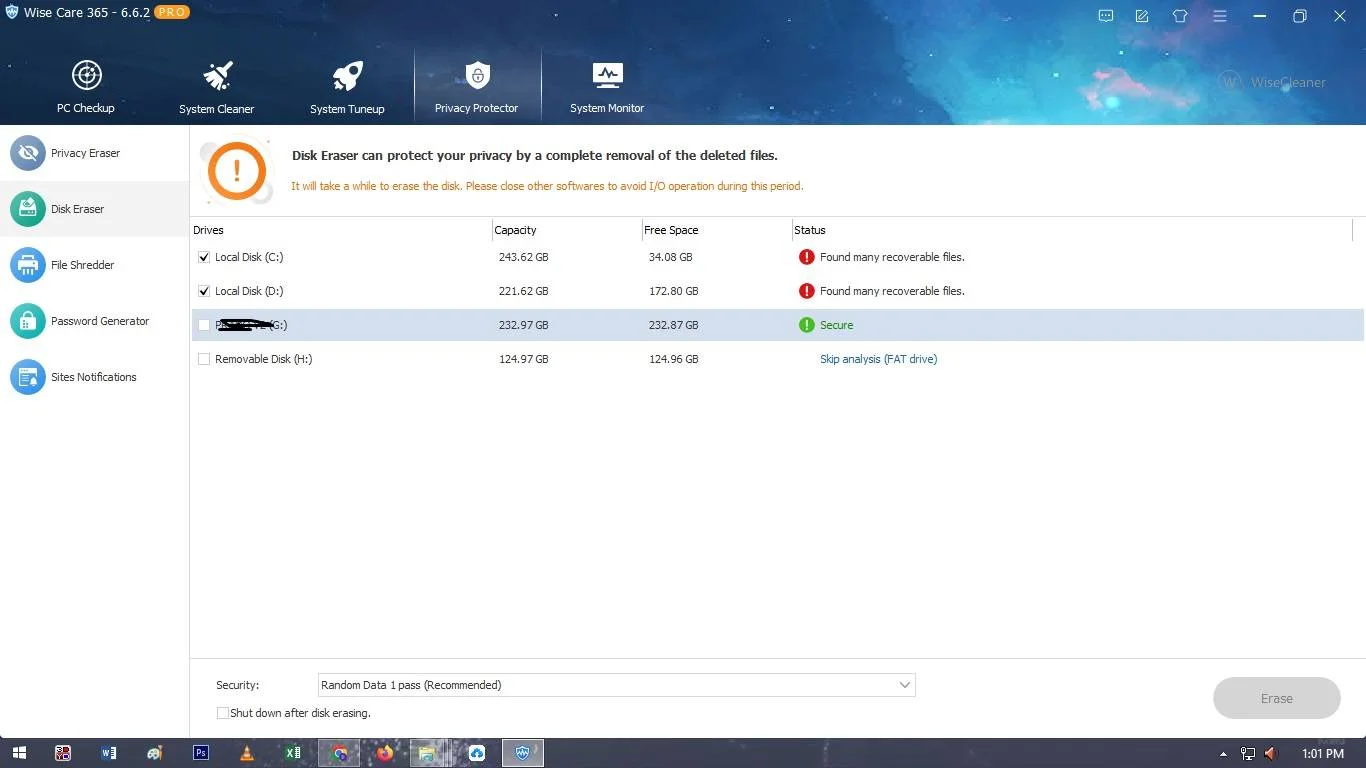Click Skip analysis (FAT drive) link
1366x768 pixels.
click(878, 359)
